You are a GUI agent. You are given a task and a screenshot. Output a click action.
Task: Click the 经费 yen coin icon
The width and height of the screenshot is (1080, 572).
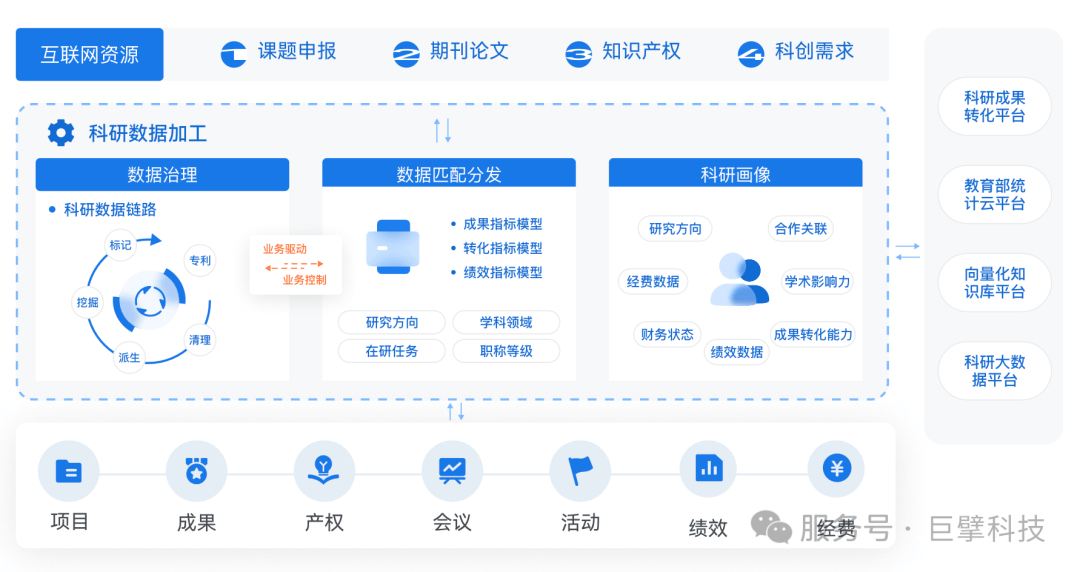click(x=836, y=469)
